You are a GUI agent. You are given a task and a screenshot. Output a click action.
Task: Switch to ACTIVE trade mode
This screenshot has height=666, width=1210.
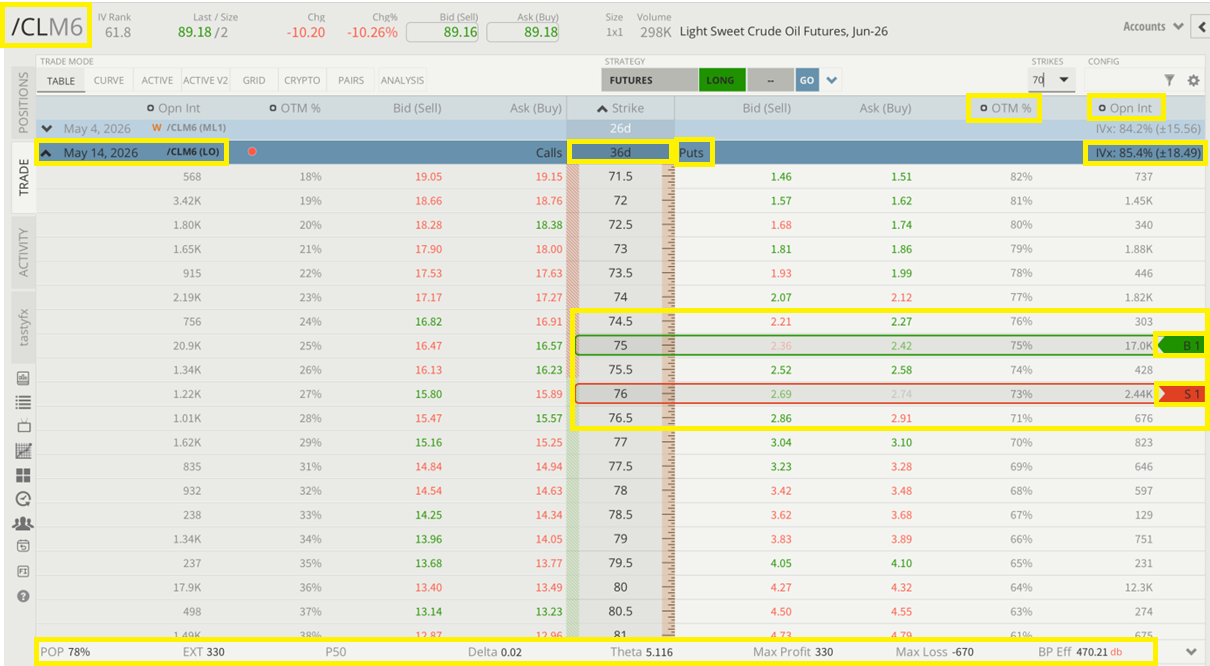(x=157, y=81)
